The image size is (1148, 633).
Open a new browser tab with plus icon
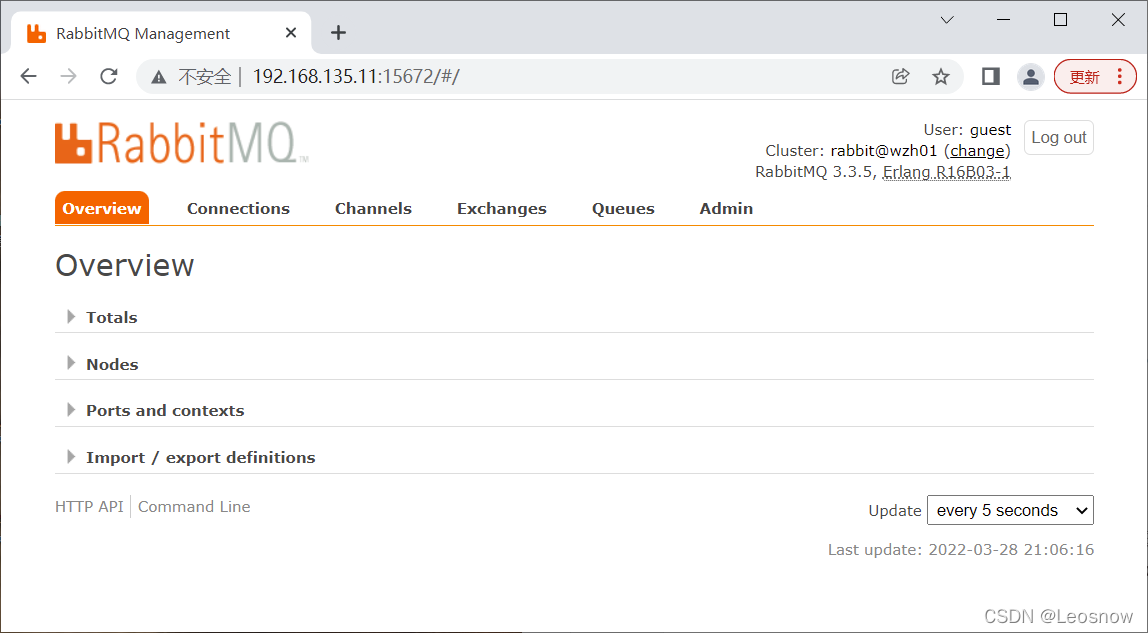click(338, 32)
